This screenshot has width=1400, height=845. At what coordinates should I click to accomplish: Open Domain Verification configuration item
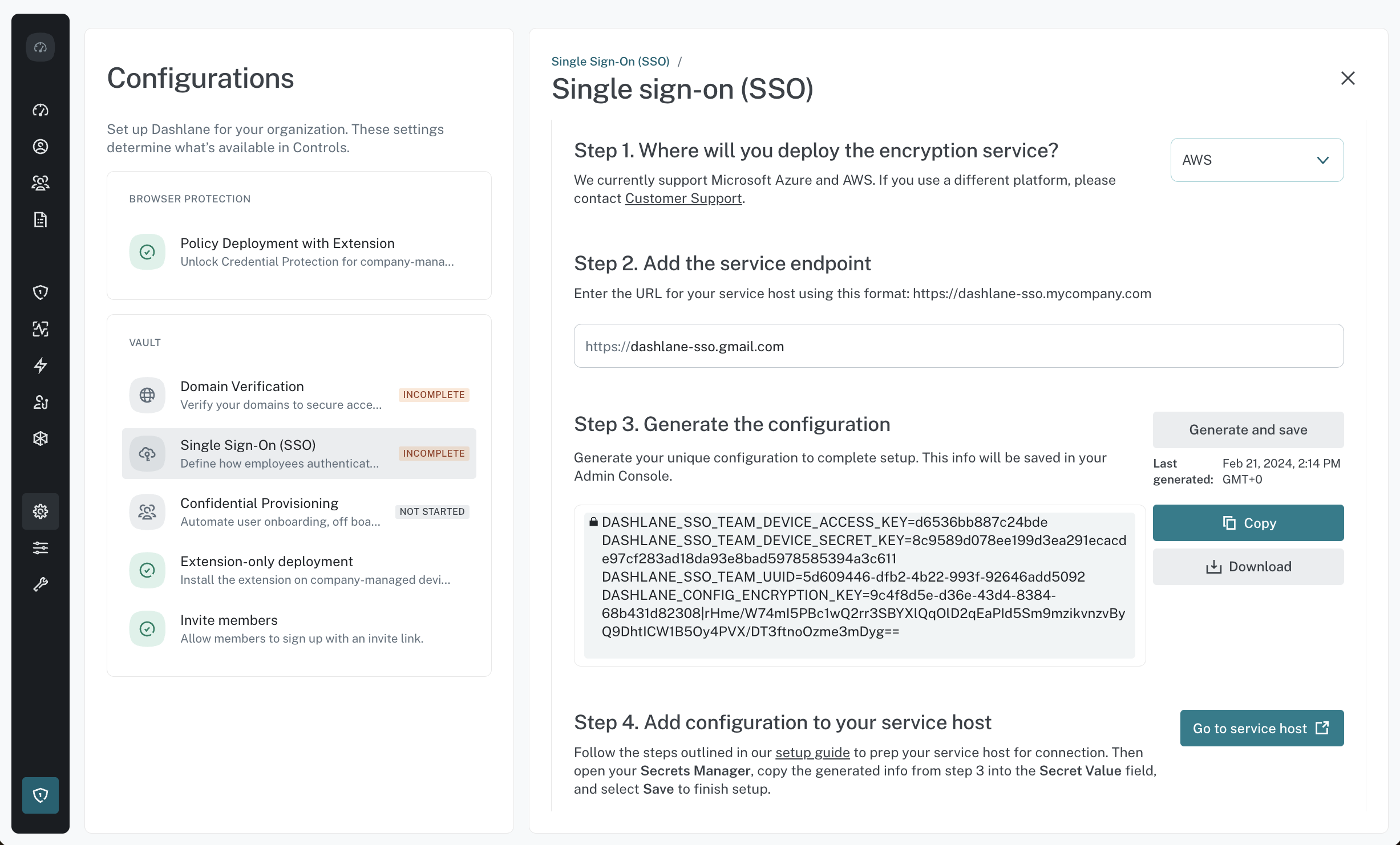tap(299, 395)
